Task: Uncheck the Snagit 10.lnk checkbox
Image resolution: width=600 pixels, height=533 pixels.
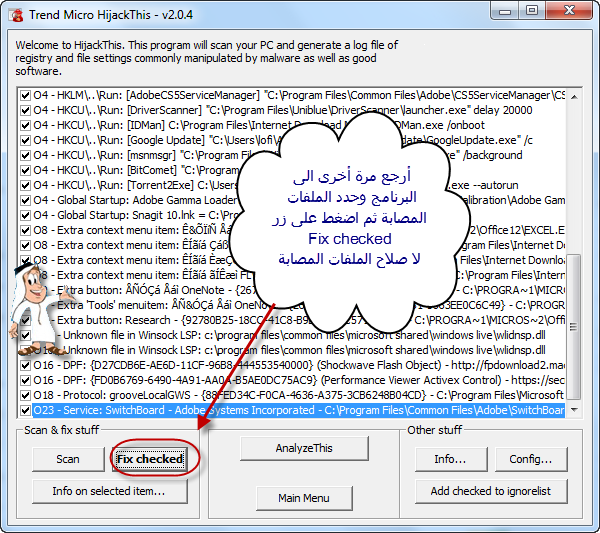Action: tap(25, 215)
